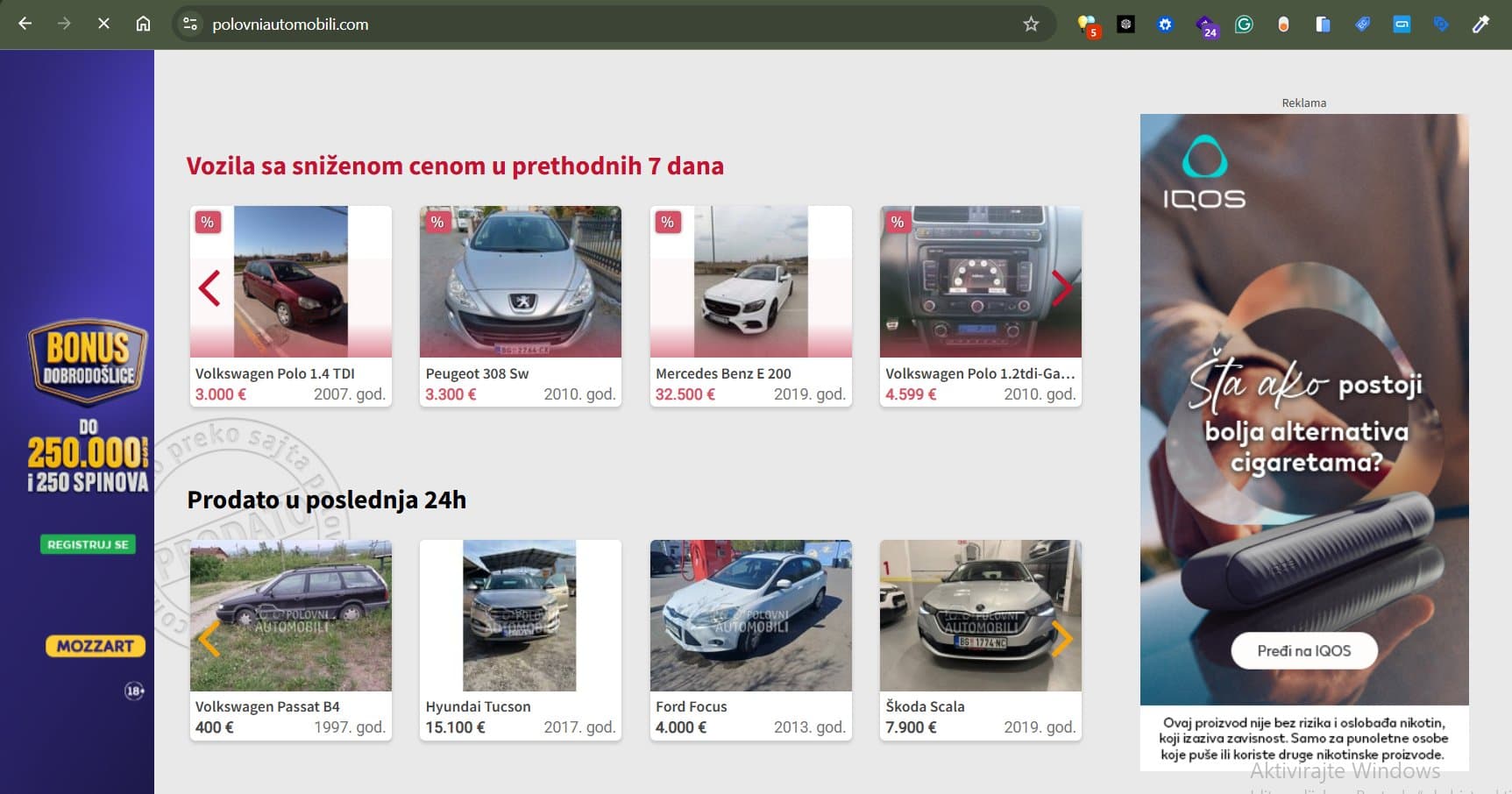Go back to the previous page
This screenshot has width=1512, height=794.
tap(25, 24)
